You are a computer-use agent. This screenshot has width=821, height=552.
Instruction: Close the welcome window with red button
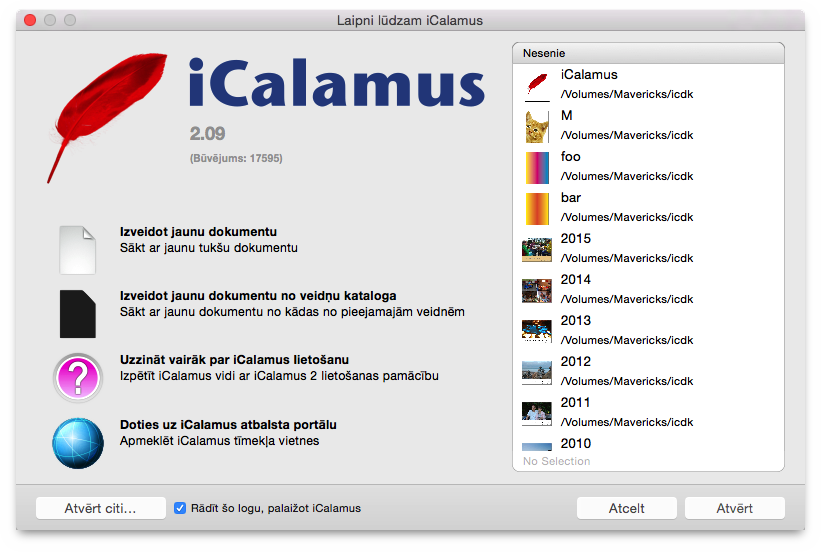click(x=30, y=20)
